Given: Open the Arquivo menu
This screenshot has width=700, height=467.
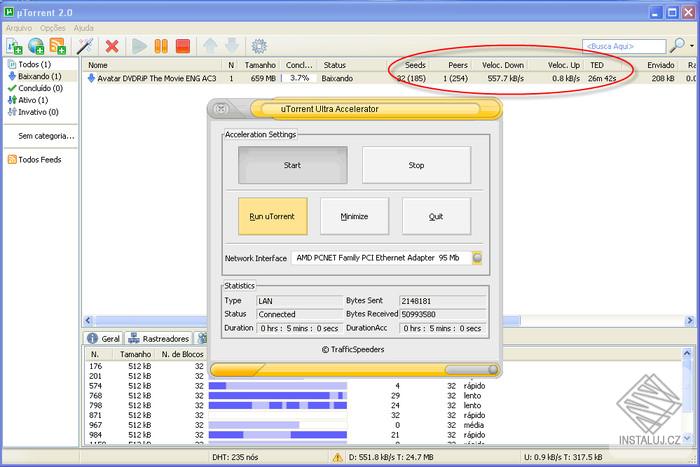Looking at the screenshot, I should coord(18,28).
